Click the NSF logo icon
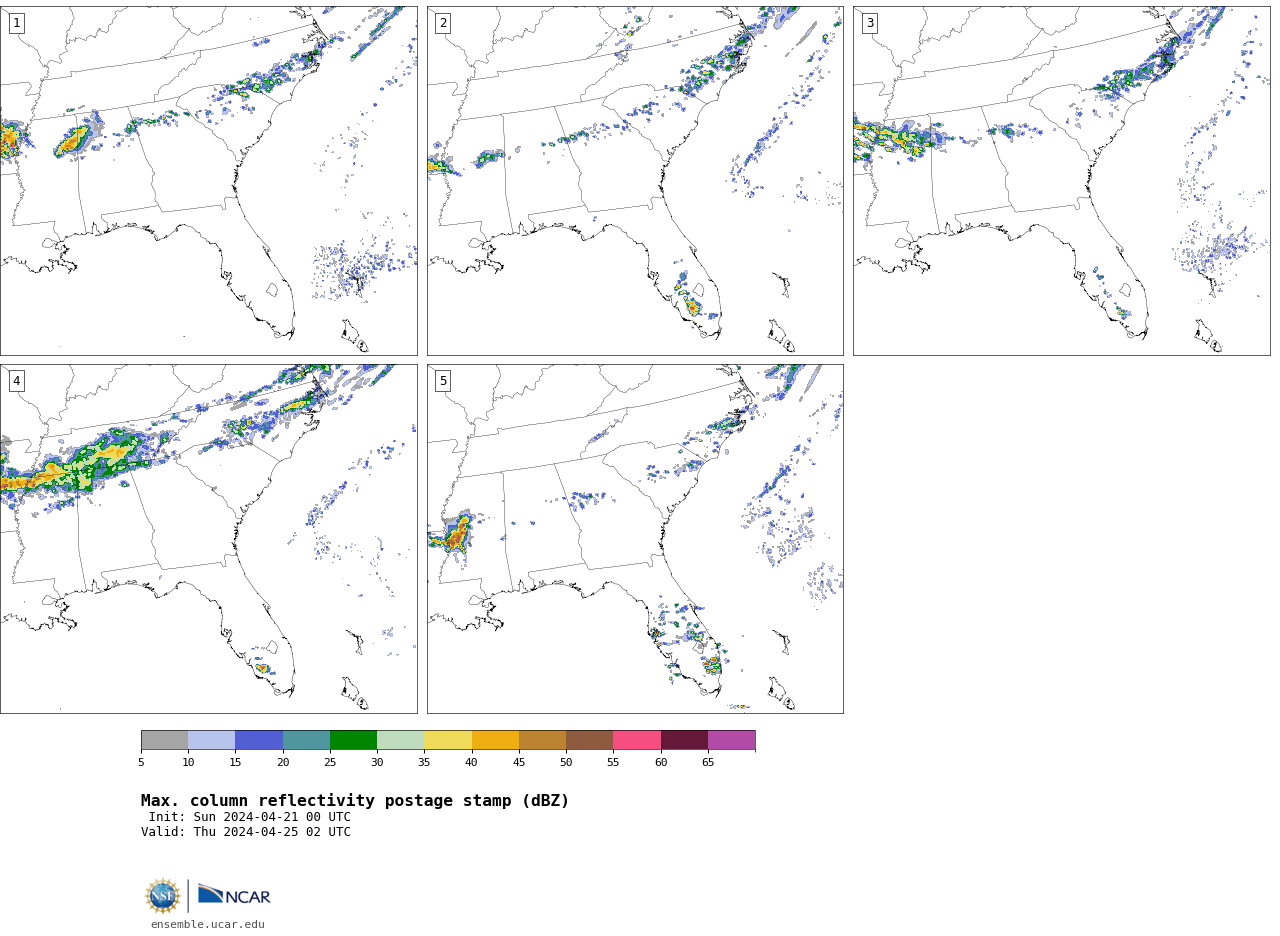 tap(163, 896)
